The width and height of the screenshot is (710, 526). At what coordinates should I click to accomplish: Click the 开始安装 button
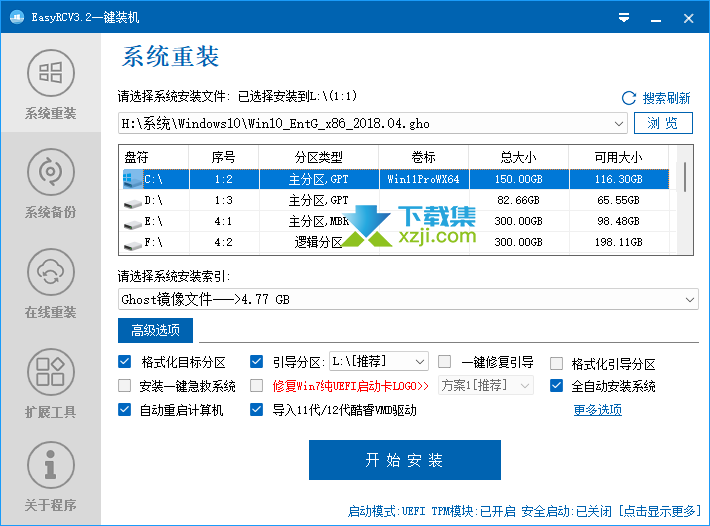(x=405, y=460)
